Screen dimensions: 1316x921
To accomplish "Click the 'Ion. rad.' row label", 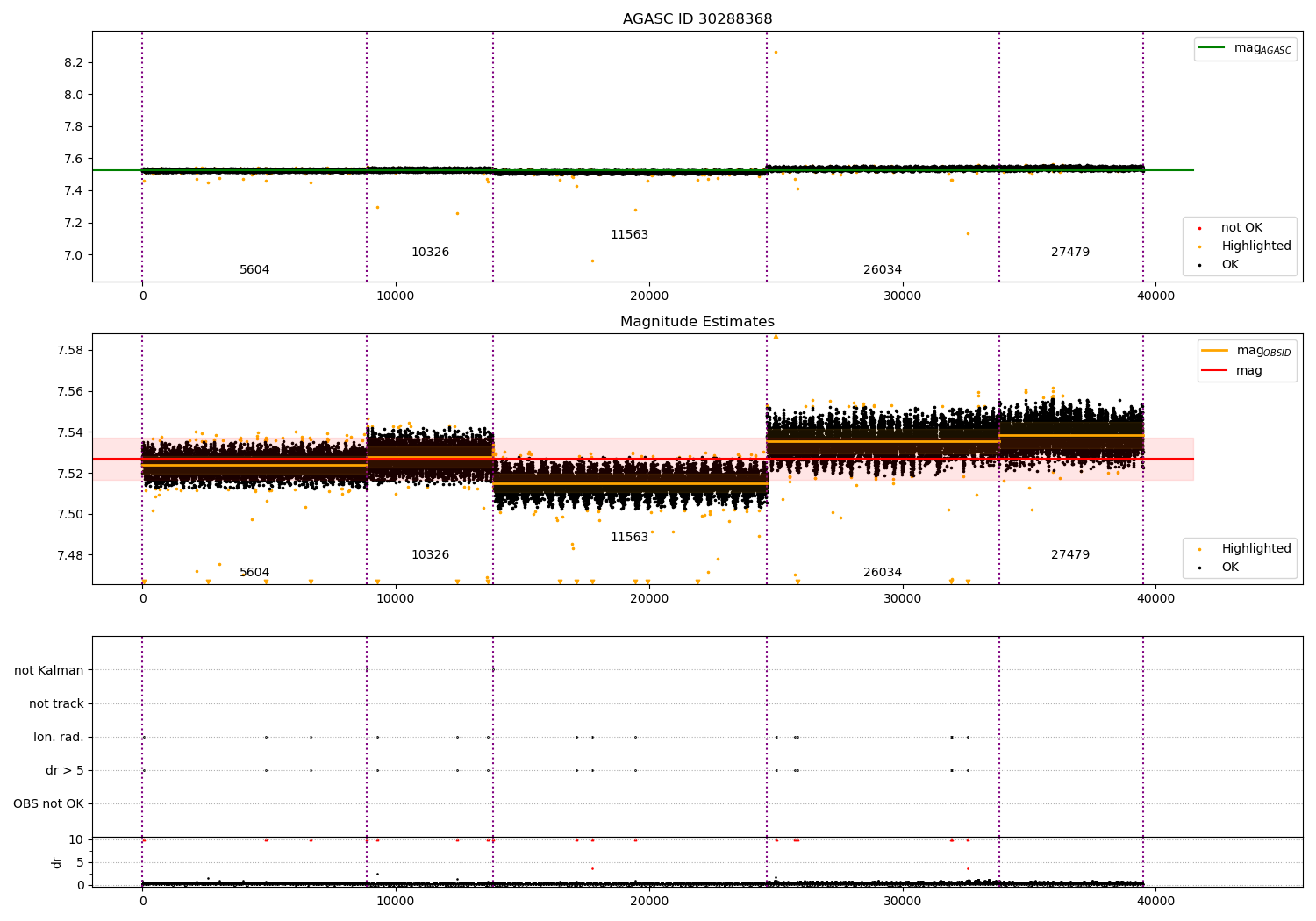I will click(x=59, y=738).
